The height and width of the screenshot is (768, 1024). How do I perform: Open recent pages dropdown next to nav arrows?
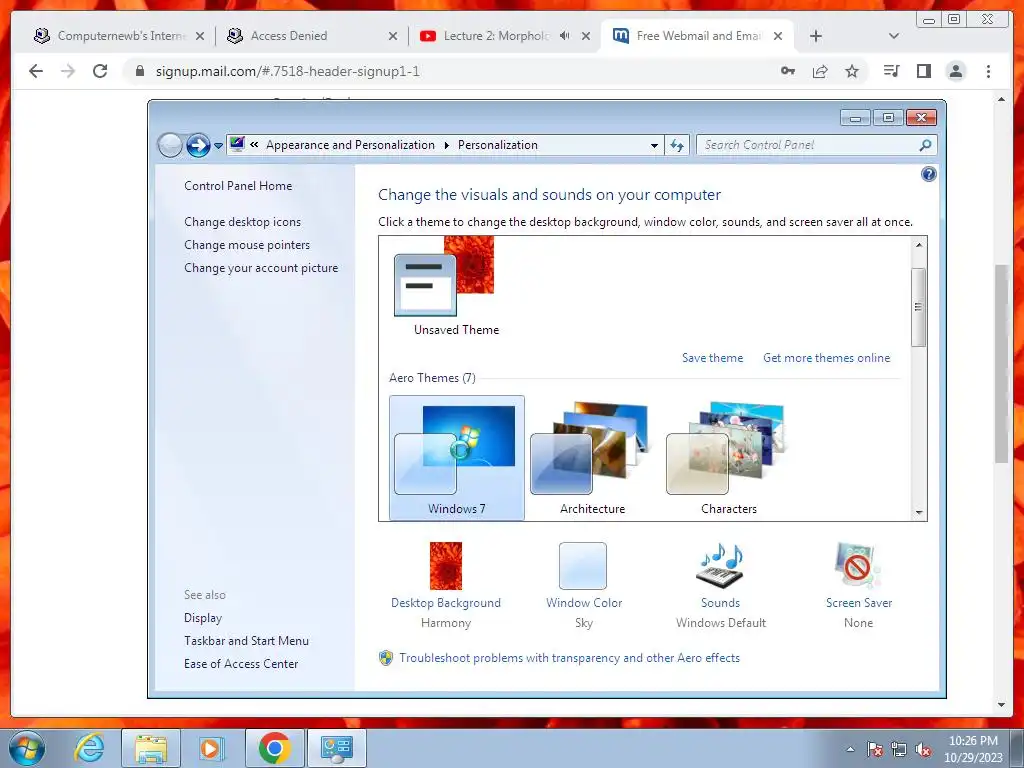(219, 146)
